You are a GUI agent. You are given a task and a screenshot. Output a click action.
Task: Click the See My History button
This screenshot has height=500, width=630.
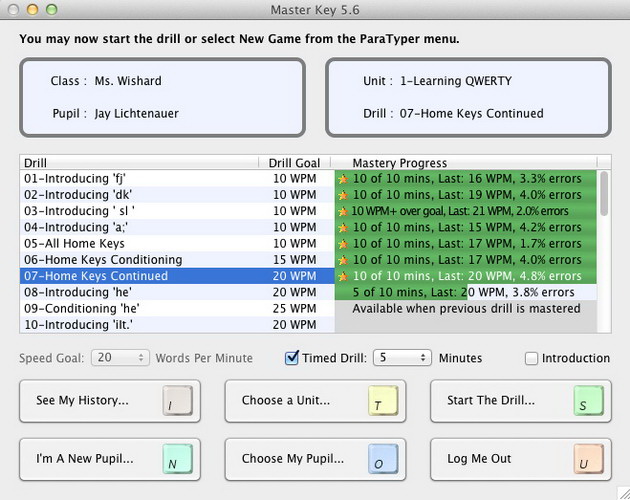[110, 401]
